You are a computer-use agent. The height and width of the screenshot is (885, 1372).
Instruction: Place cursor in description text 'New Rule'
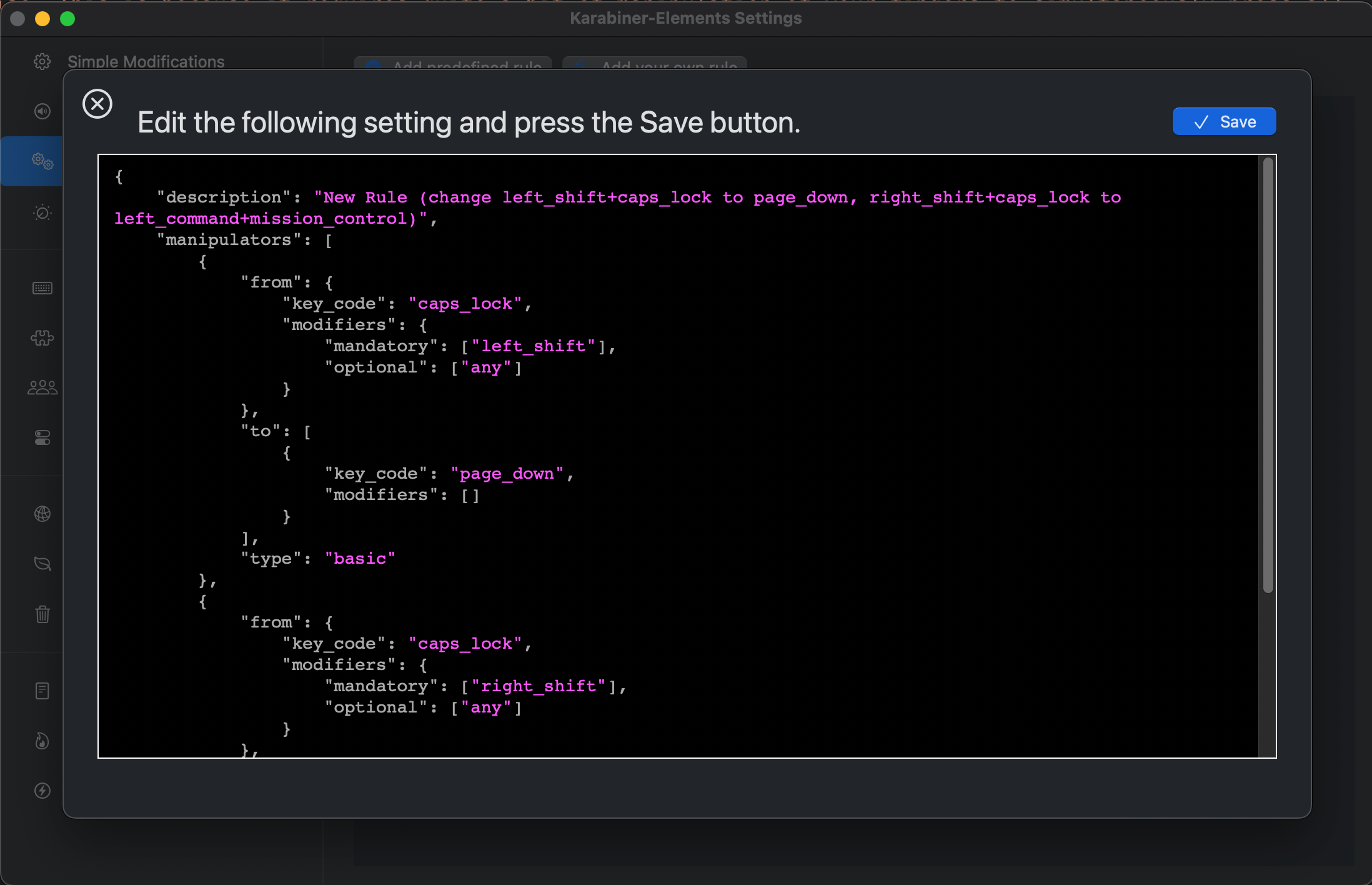365,197
